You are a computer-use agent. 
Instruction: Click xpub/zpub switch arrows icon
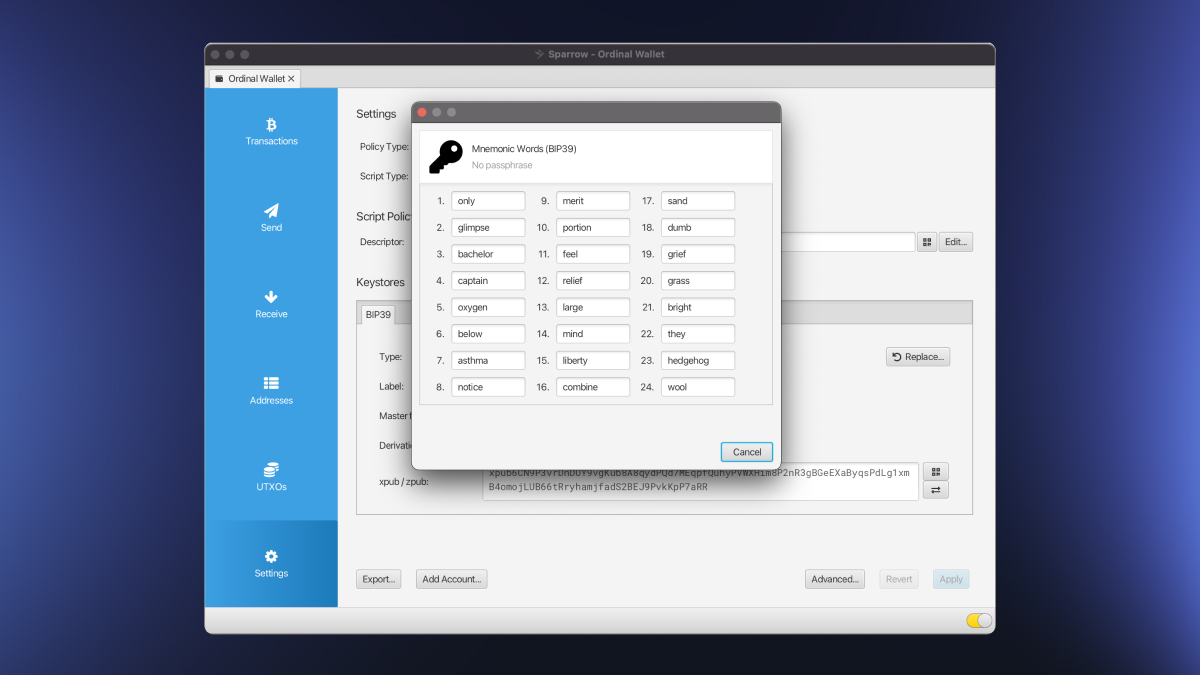pyautogui.click(x=935, y=490)
